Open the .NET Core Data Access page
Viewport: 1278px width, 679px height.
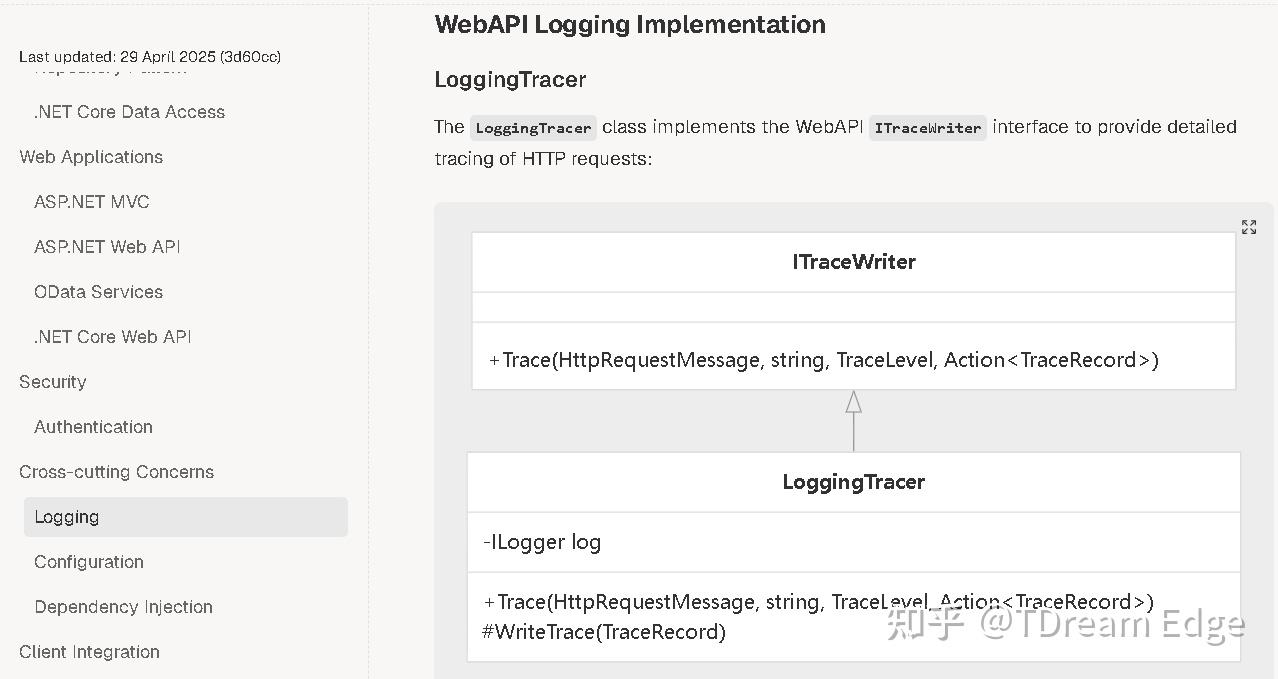(128, 112)
